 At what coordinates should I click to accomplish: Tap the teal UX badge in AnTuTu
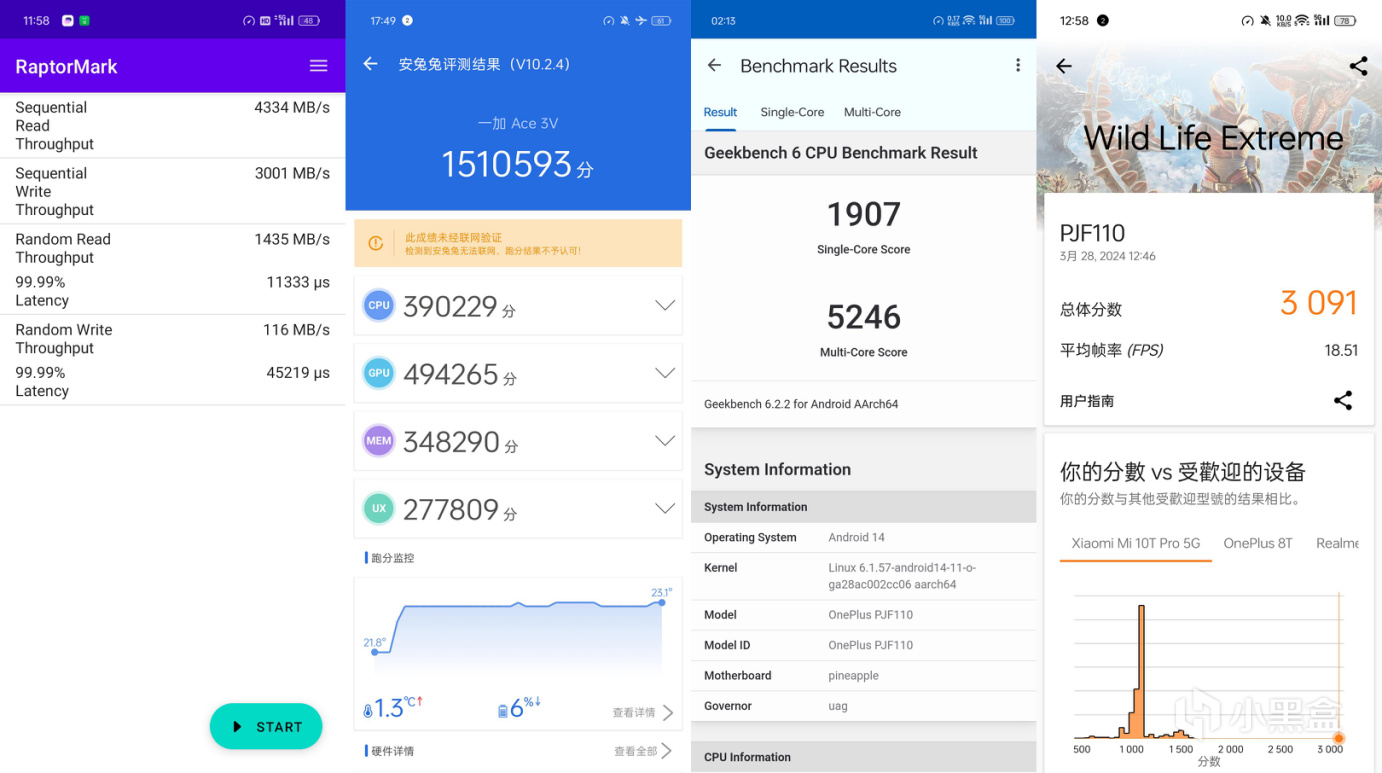[379, 508]
